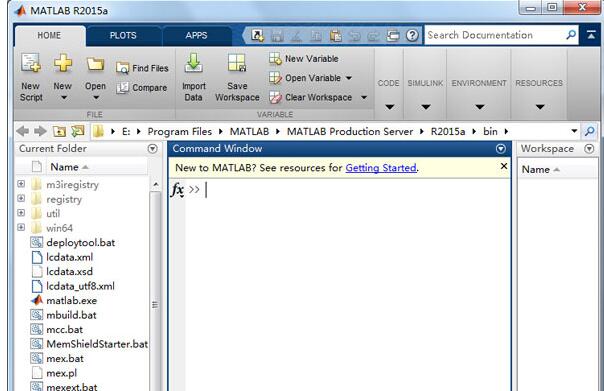This screenshot has width=604, height=391.
Task: Click the fx function browser icon
Action: click(x=178, y=190)
